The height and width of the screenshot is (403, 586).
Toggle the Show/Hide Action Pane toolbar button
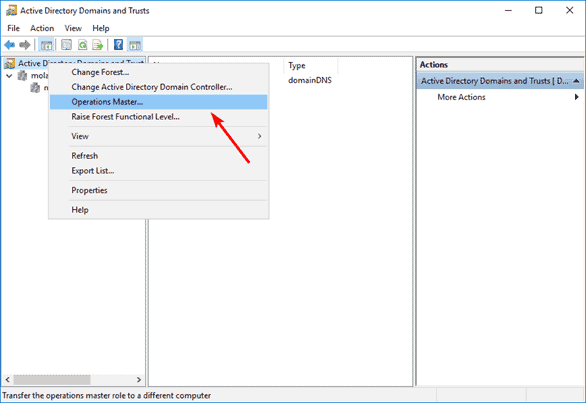135,45
